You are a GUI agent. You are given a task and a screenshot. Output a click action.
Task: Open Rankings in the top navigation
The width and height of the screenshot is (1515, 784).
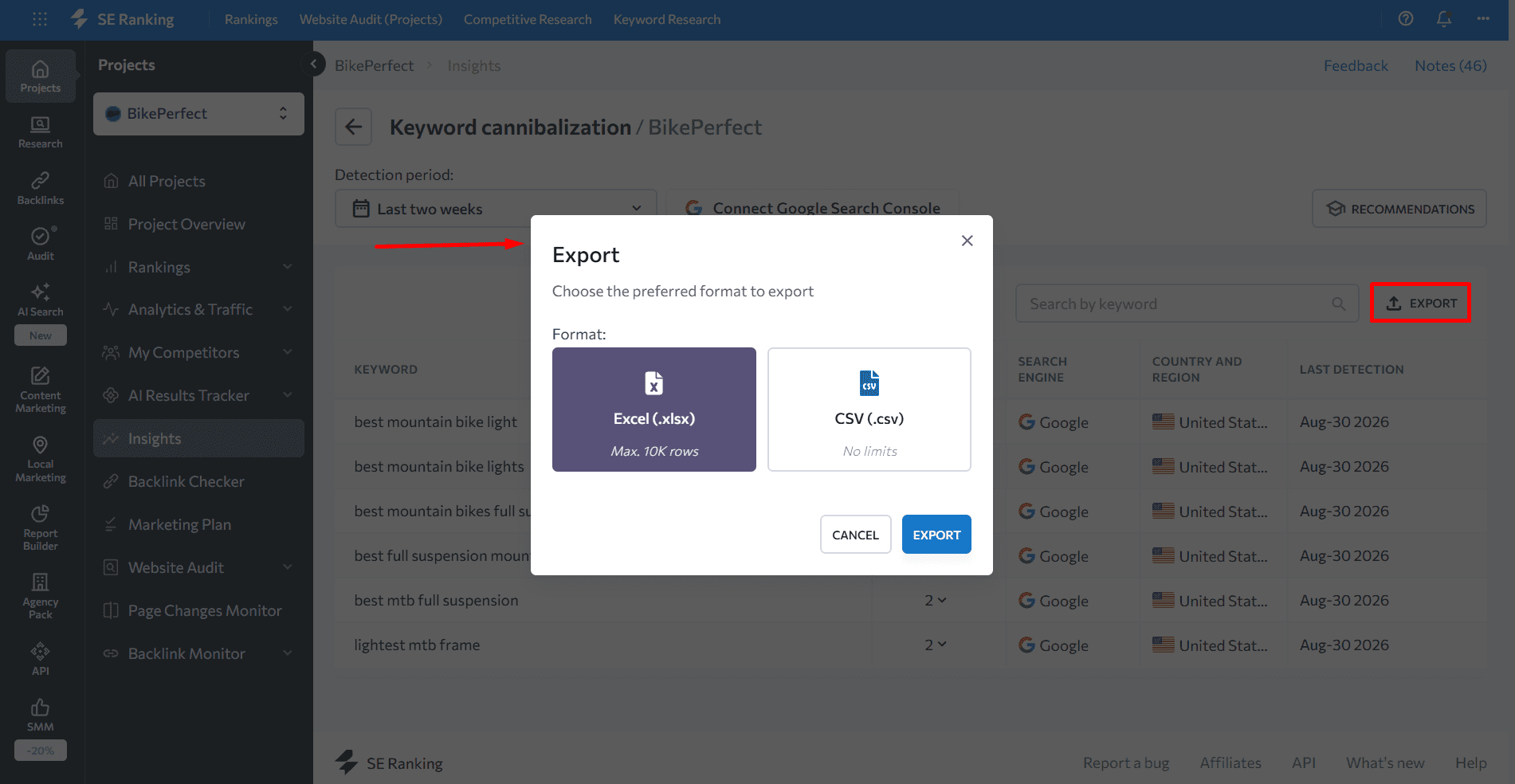click(x=251, y=19)
